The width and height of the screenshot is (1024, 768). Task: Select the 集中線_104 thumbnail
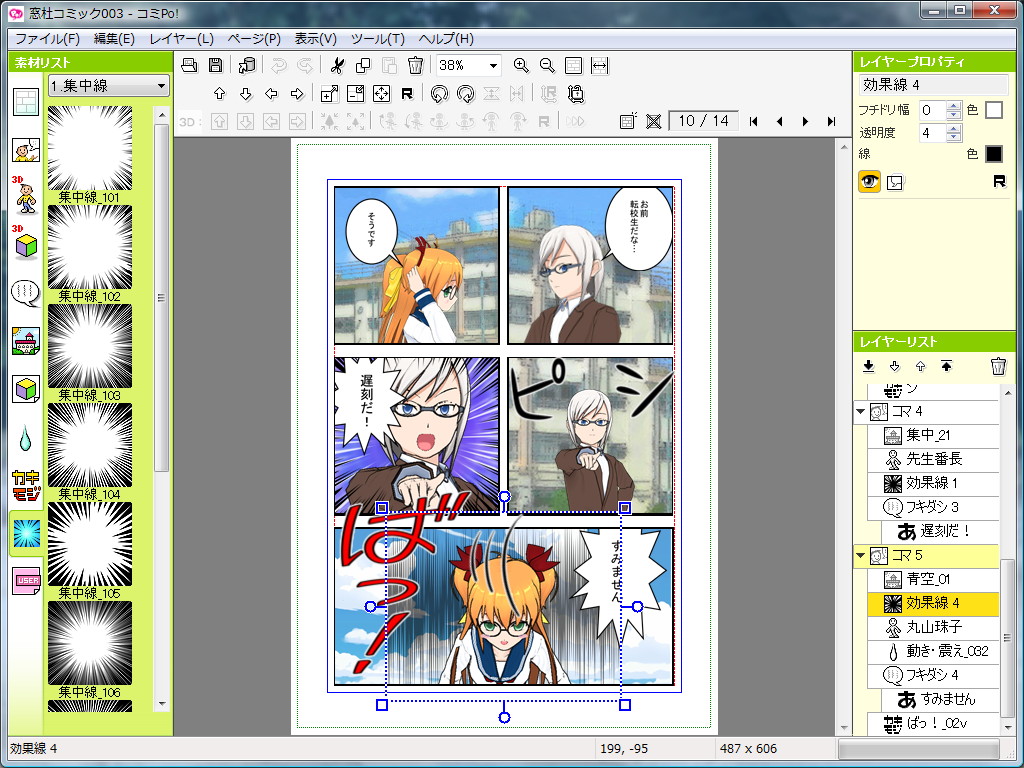89,445
